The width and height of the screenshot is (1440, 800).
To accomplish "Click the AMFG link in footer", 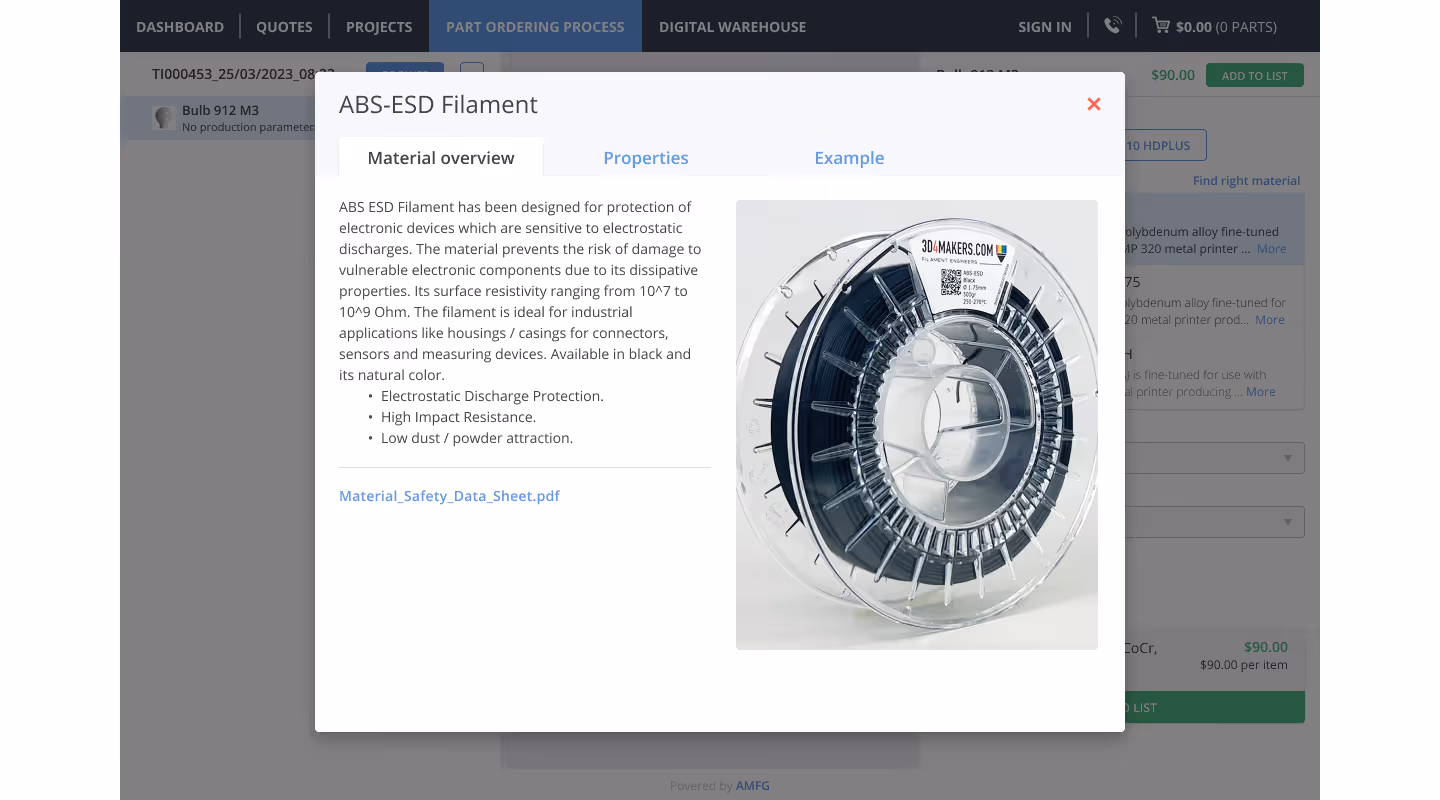I will pyautogui.click(x=753, y=786).
